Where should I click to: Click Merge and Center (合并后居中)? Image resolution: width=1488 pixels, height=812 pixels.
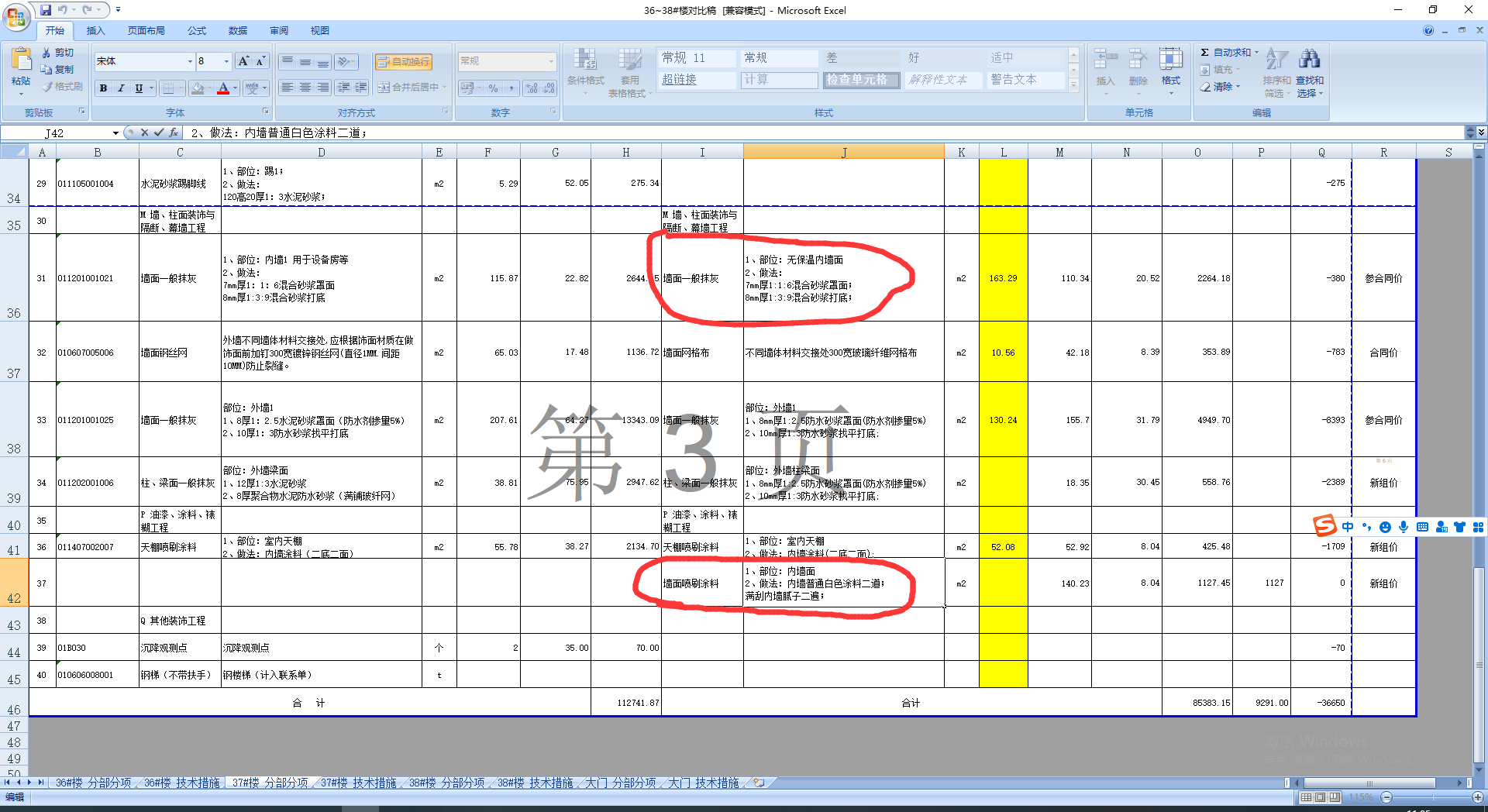(408, 88)
